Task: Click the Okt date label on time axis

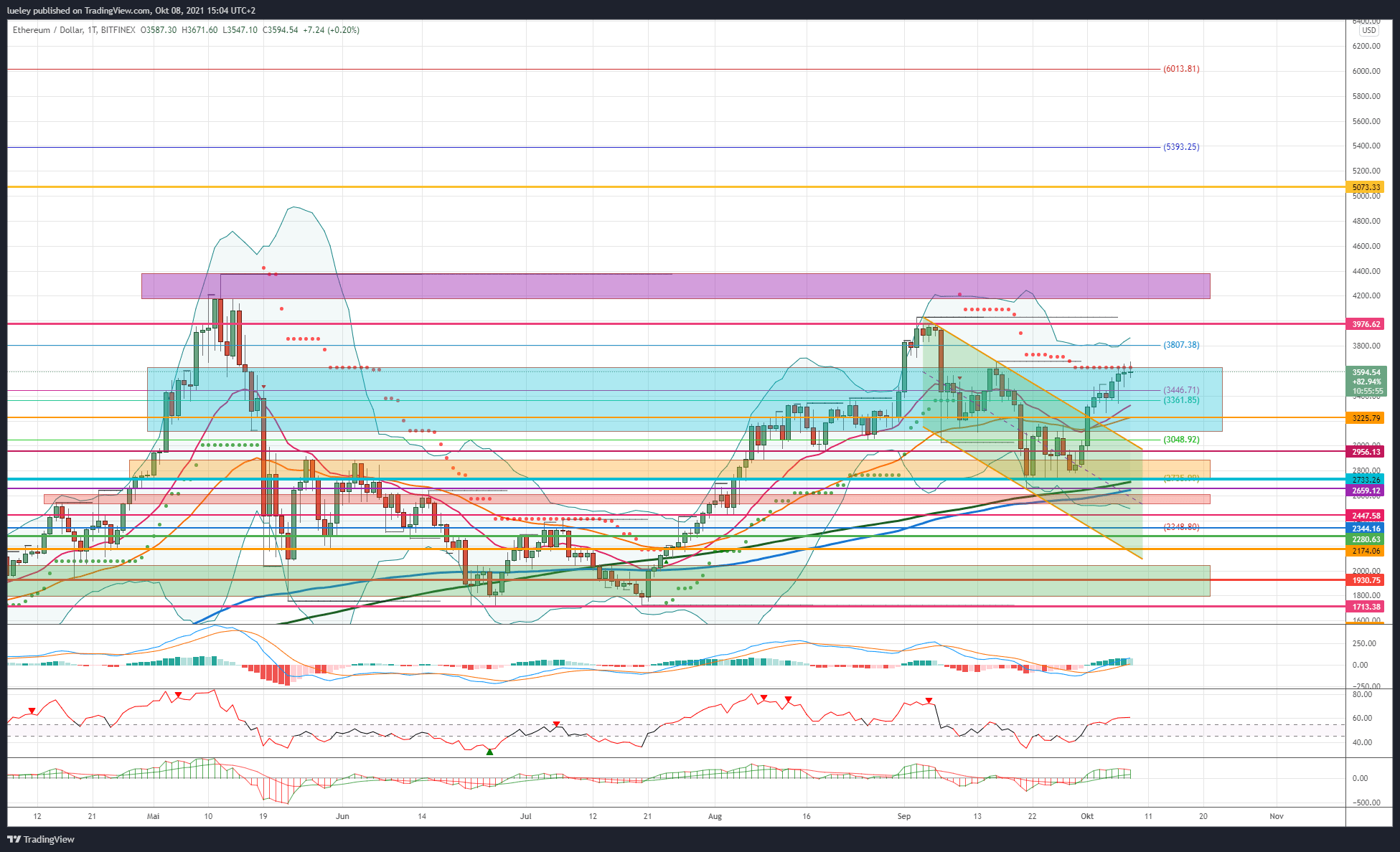Action: [x=1087, y=816]
